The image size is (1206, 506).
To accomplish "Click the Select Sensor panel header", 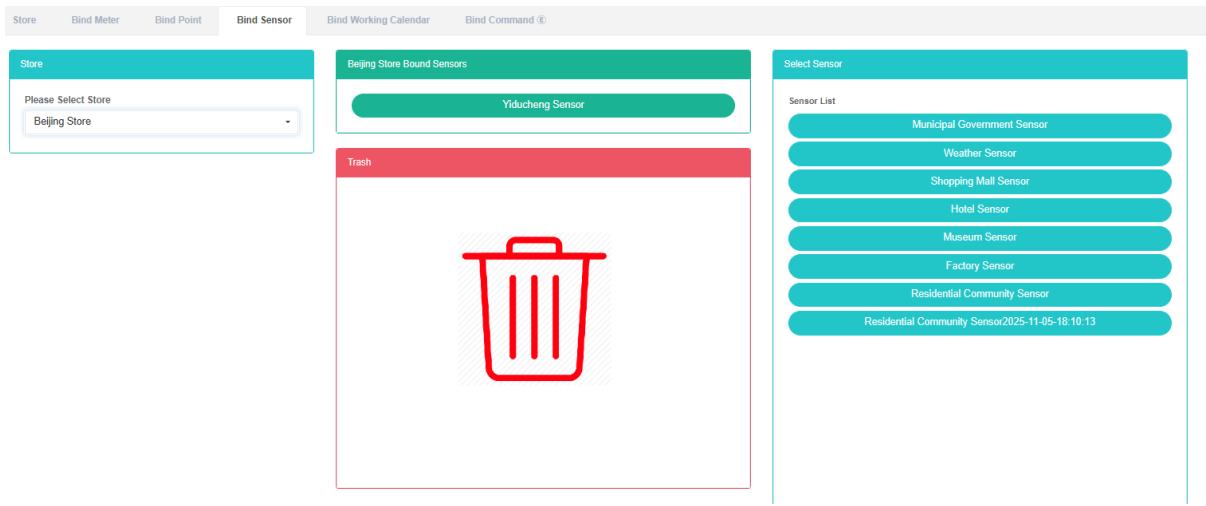I will tap(979, 64).
